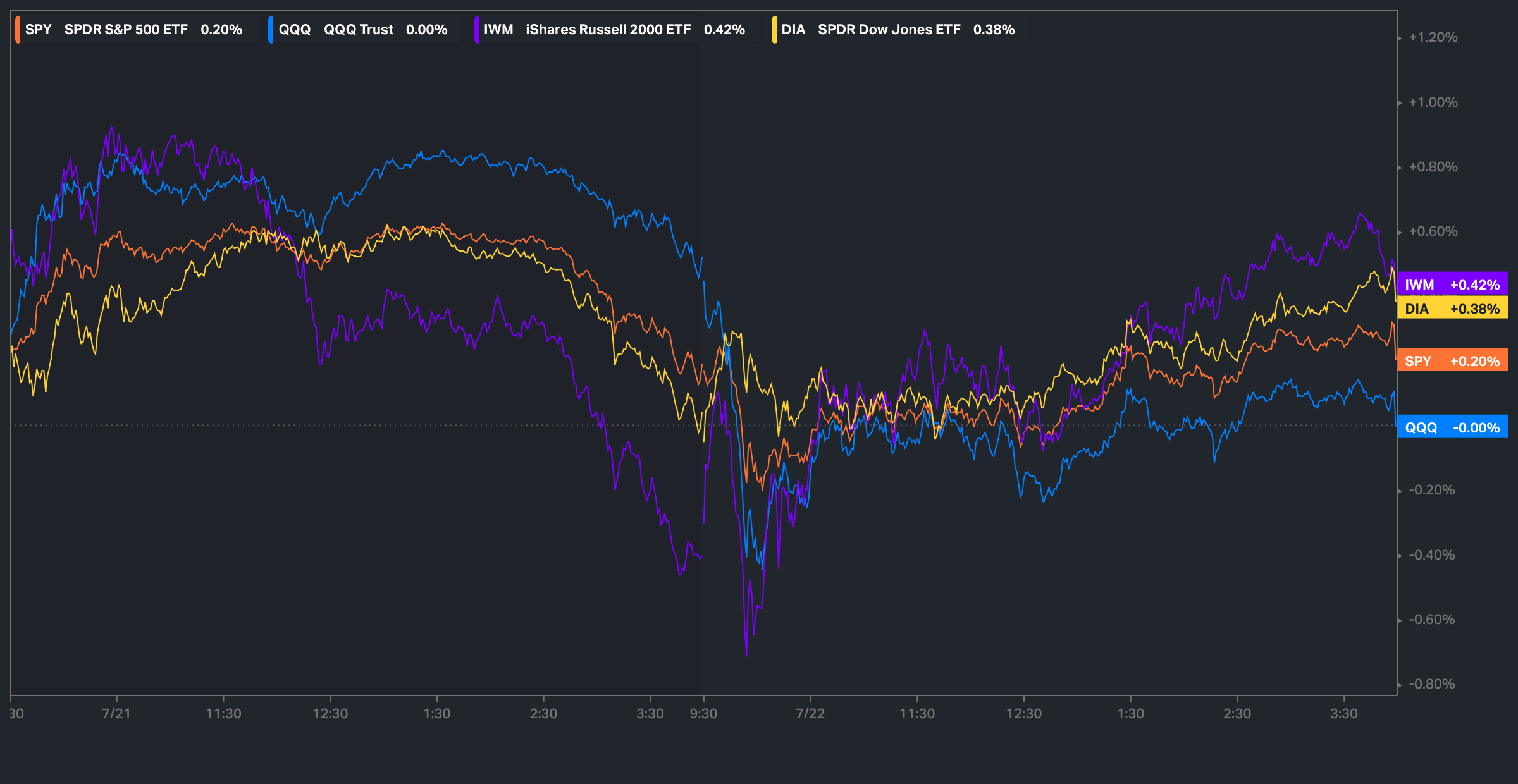Select the SPDR S&P 500 ETF legend item
This screenshot has height=784, width=1518.
coord(126,30)
